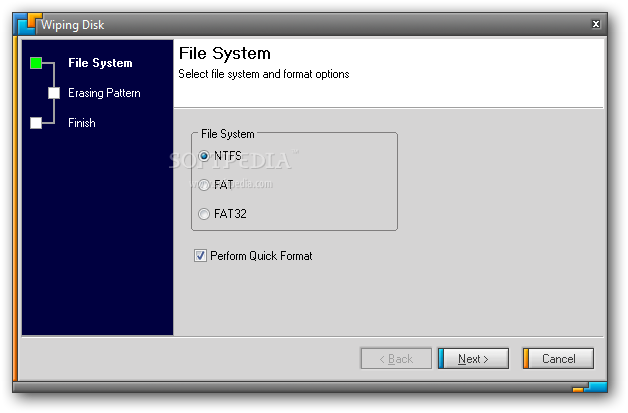Click the green File System step marker
The image size is (628, 413).
click(36, 63)
